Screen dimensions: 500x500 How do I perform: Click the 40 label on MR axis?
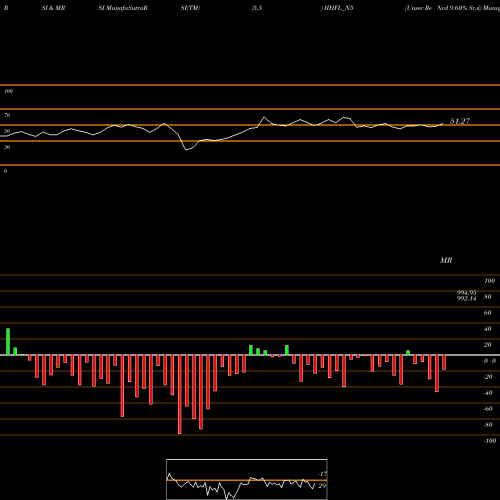click(487, 329)
